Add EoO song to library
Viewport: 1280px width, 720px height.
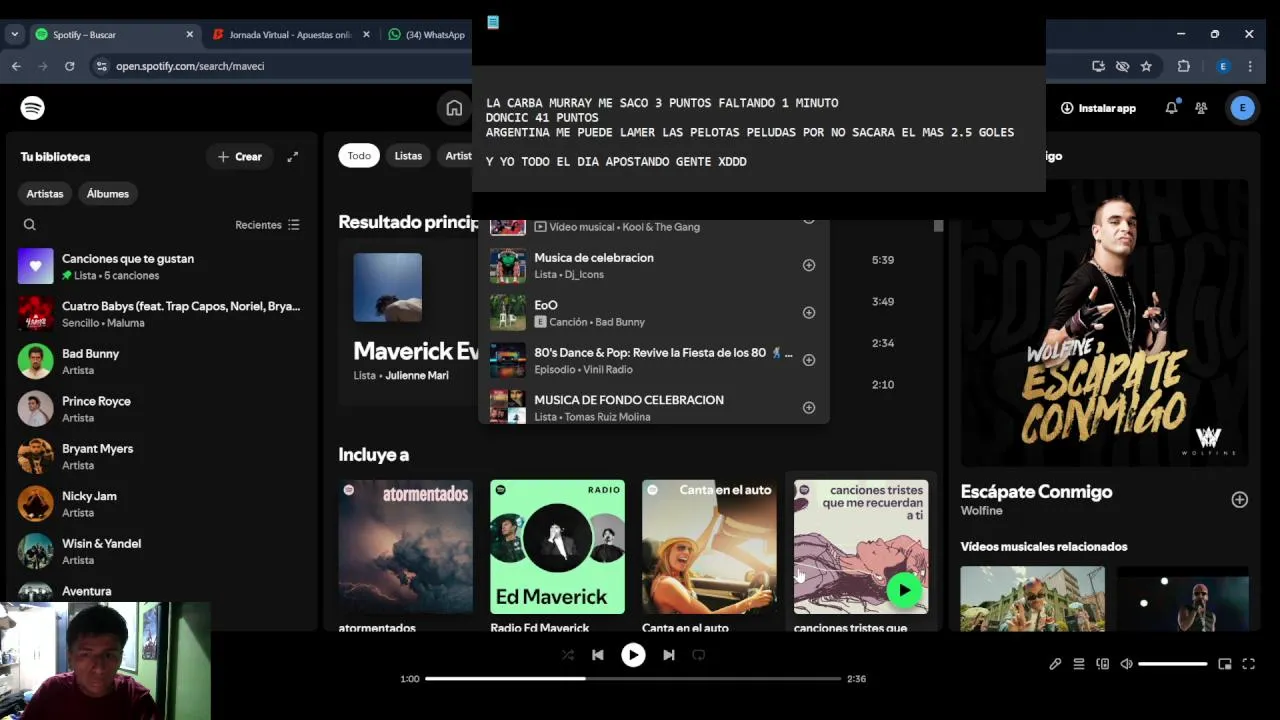tap(809, 313)
